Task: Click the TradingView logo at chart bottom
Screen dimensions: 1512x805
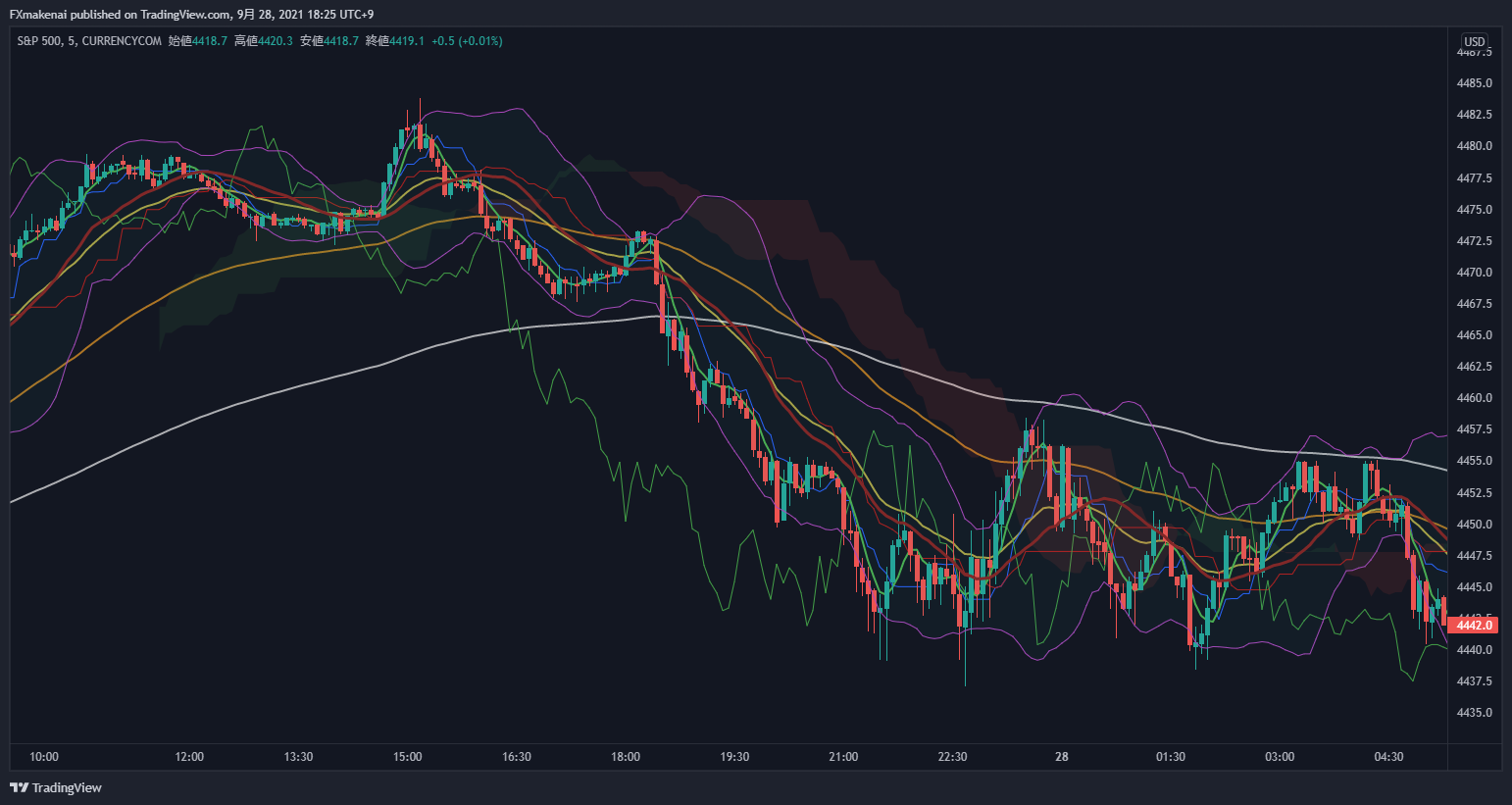Action: 56,787
